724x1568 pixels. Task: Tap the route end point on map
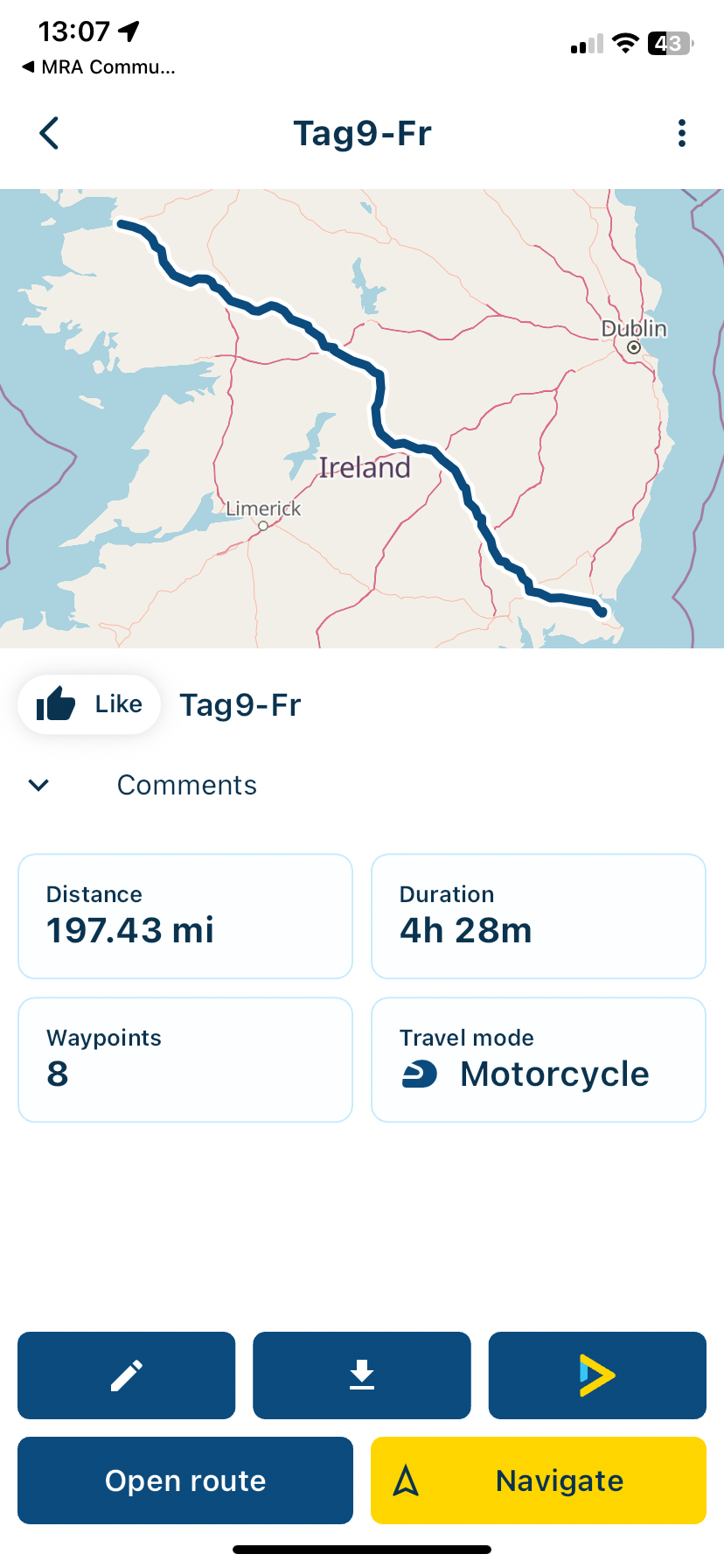click(602, 612)
